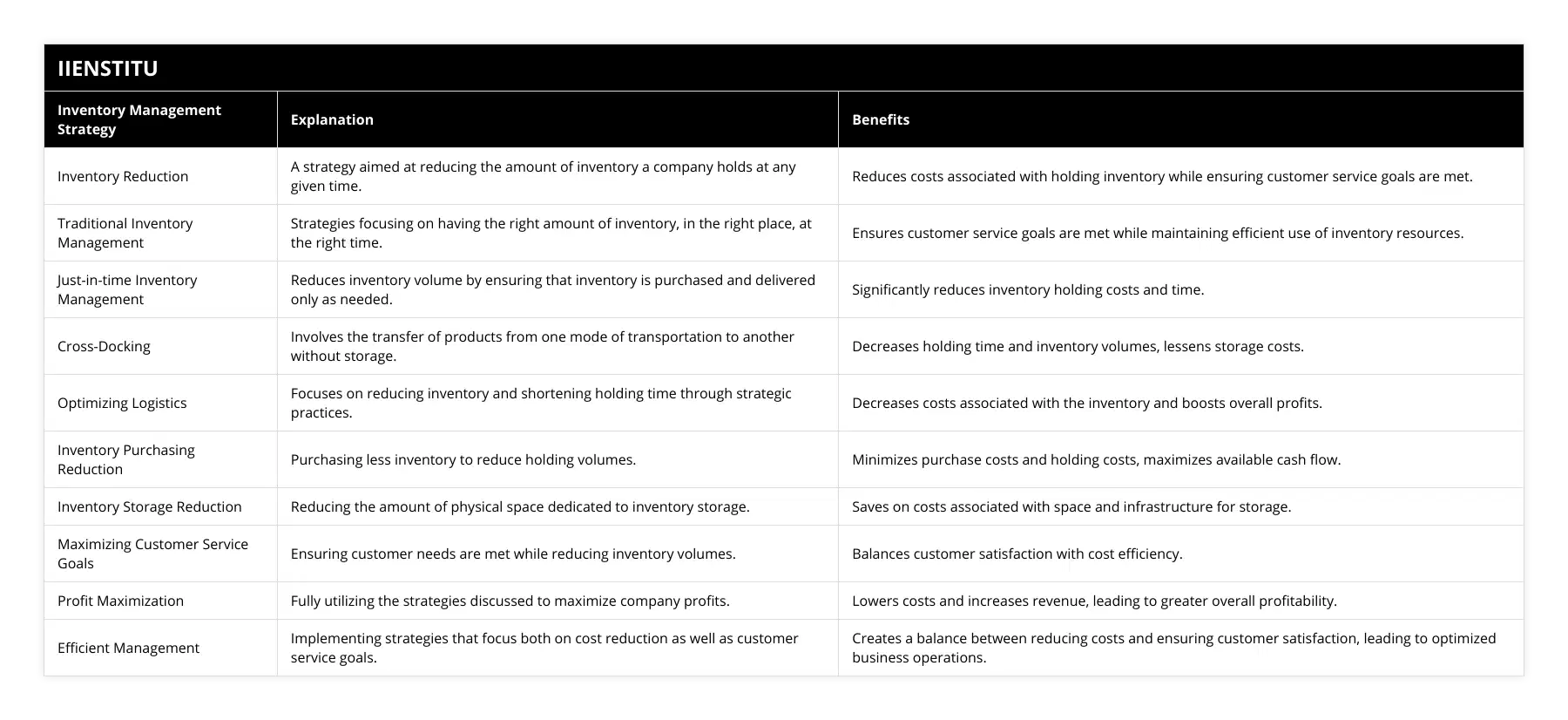This screenshot has width=1568, height=720.
Task: Click the 'Significantly reduces inventory holding costs' benefit
Action: point(1028,289)
